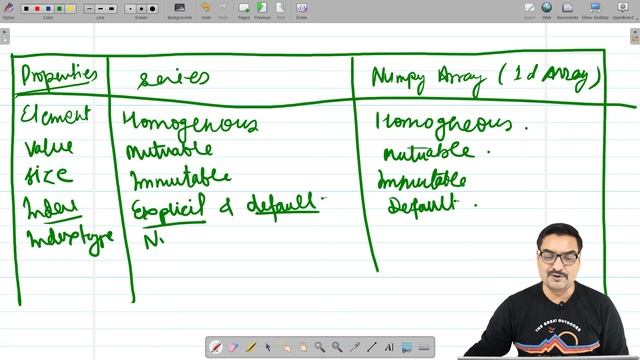Select the blue pen color

(x=48, y=8)
